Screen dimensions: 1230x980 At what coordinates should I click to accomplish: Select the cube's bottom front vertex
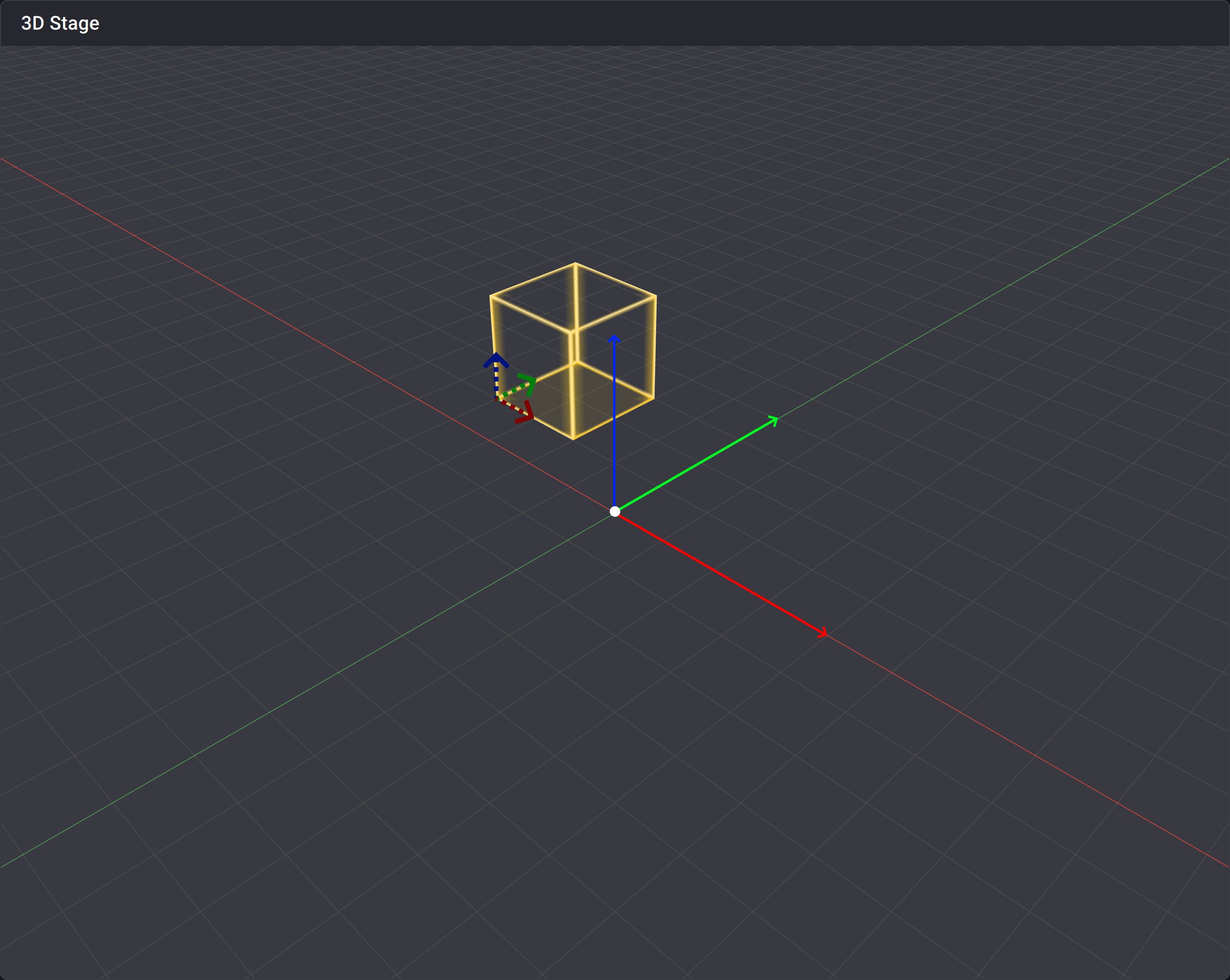pyautogui.click(x=573, y=439)
